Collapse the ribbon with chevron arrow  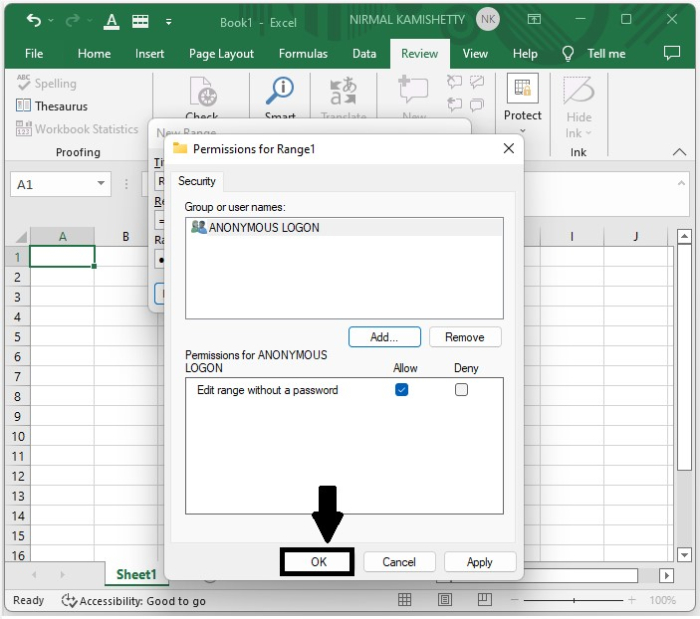(679, 152)
